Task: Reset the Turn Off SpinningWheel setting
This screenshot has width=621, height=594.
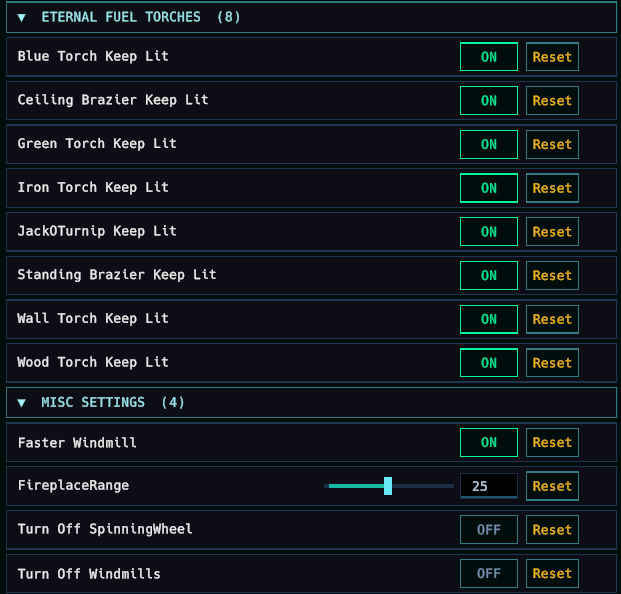Action: click(552, 530)
